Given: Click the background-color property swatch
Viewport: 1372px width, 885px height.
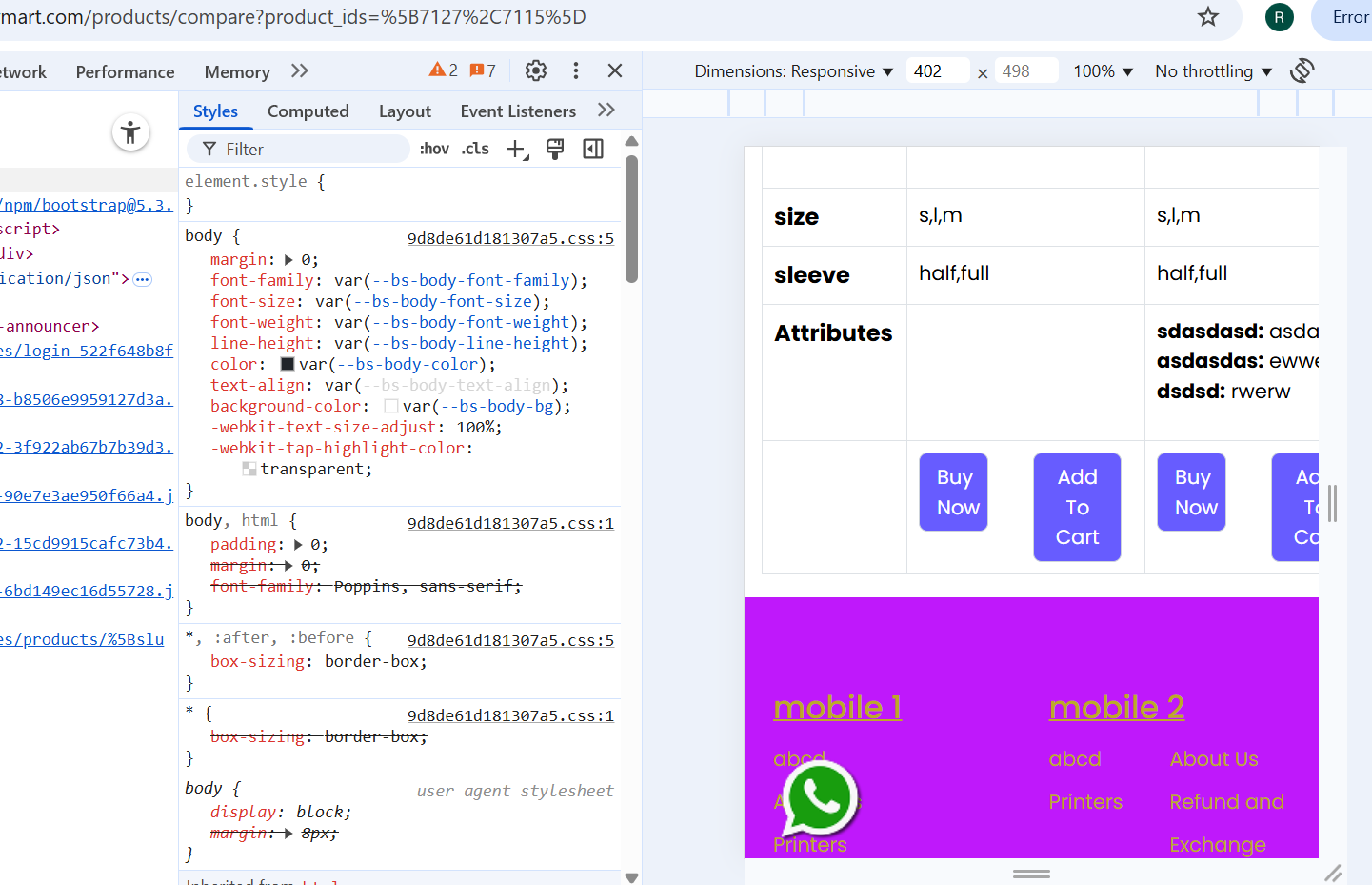Looking at the screenshot, I should (391, 407).
